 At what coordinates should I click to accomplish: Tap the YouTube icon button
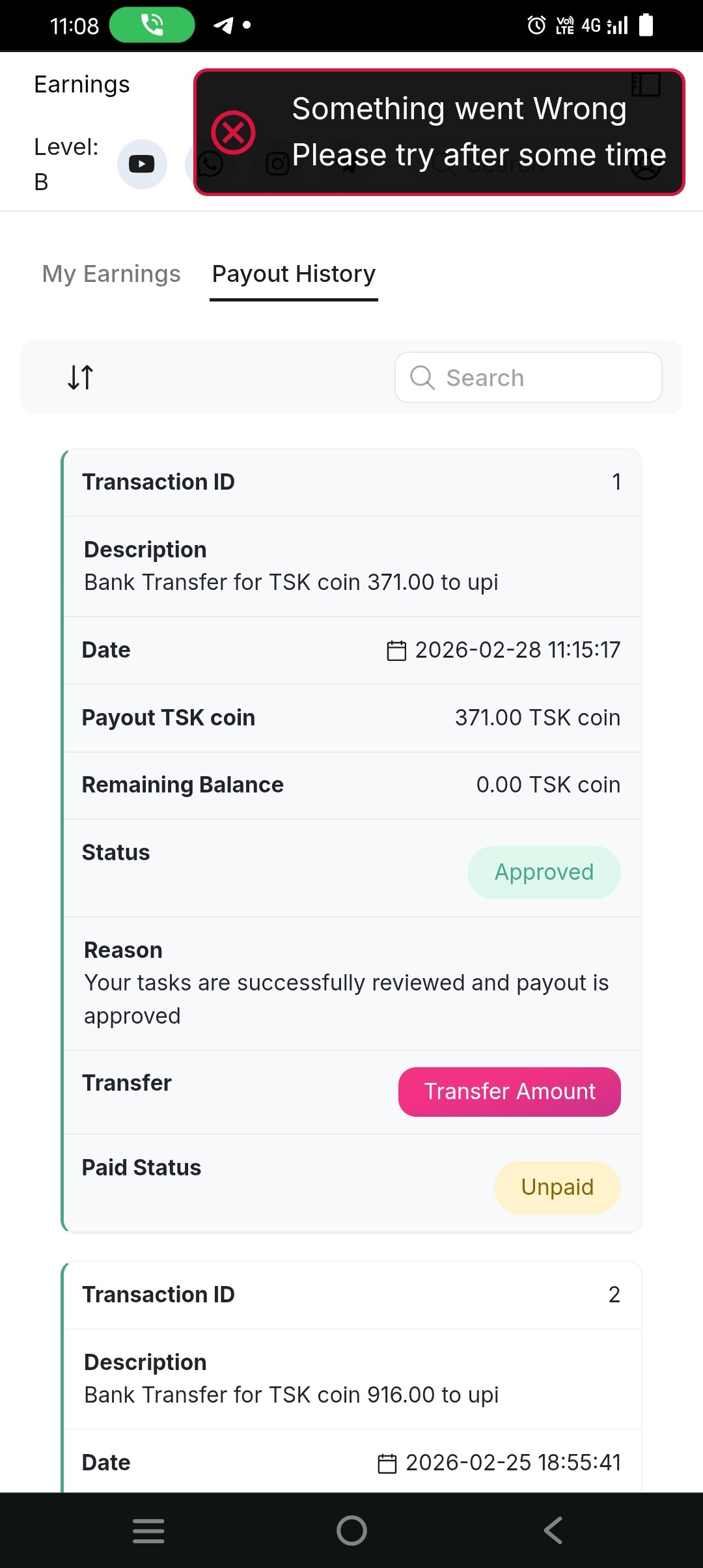(x=142, y=164)
